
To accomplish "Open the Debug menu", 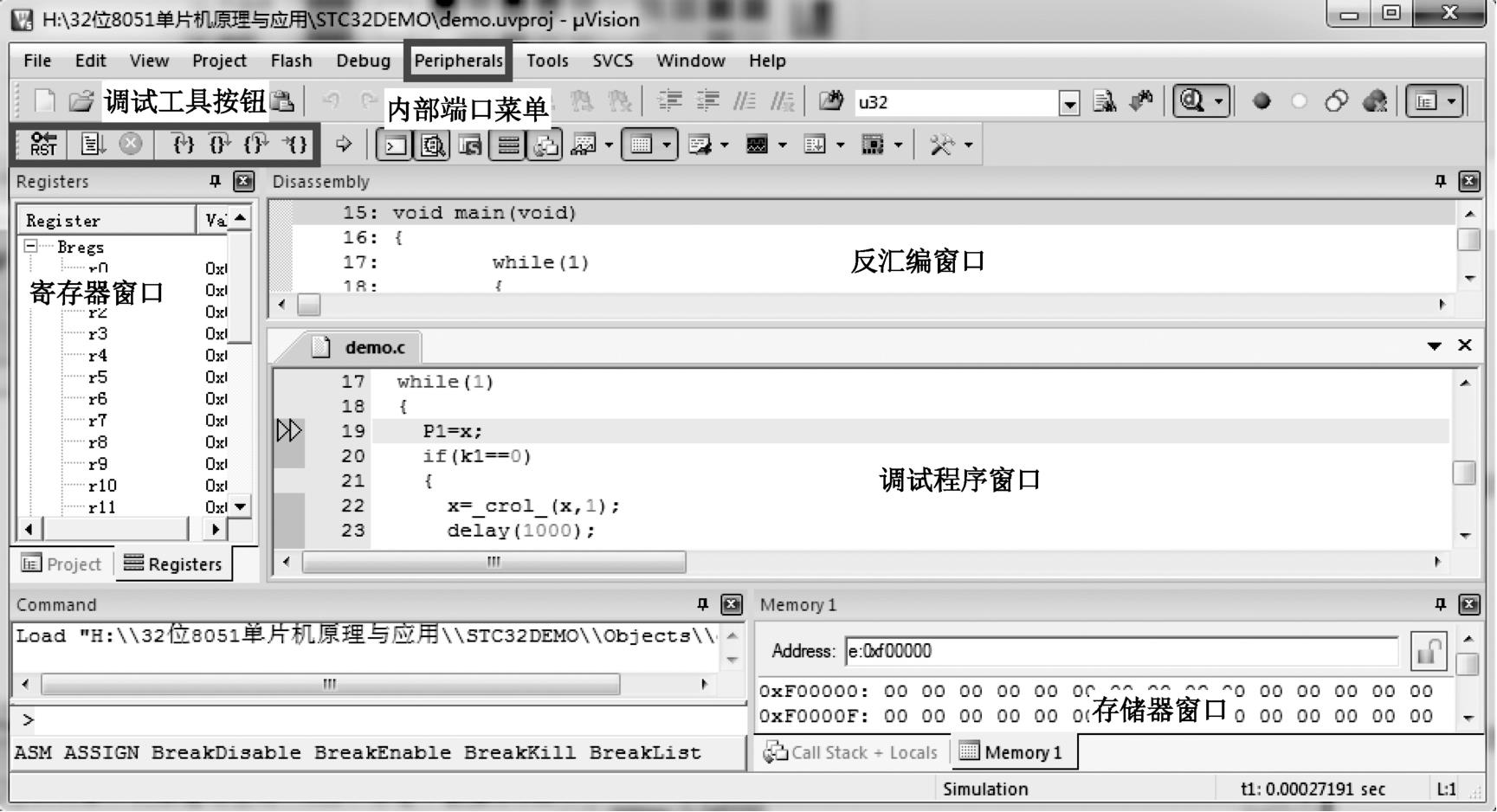I will coord(363,61).
